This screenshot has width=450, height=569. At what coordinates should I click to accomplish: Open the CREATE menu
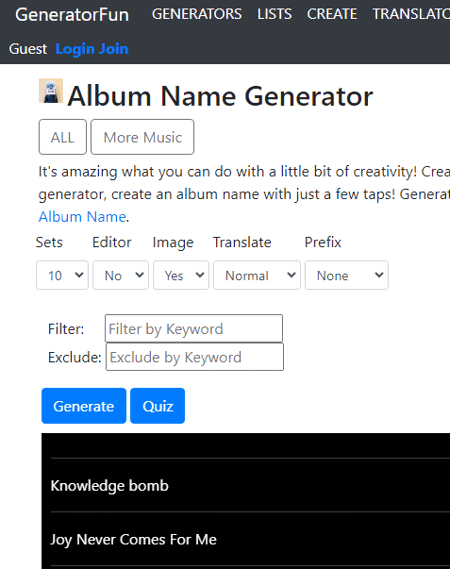tap(332, 14)
